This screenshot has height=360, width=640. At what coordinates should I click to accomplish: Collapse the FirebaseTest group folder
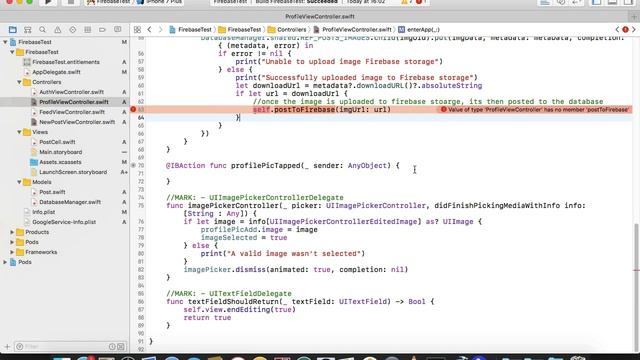(12, 52)
